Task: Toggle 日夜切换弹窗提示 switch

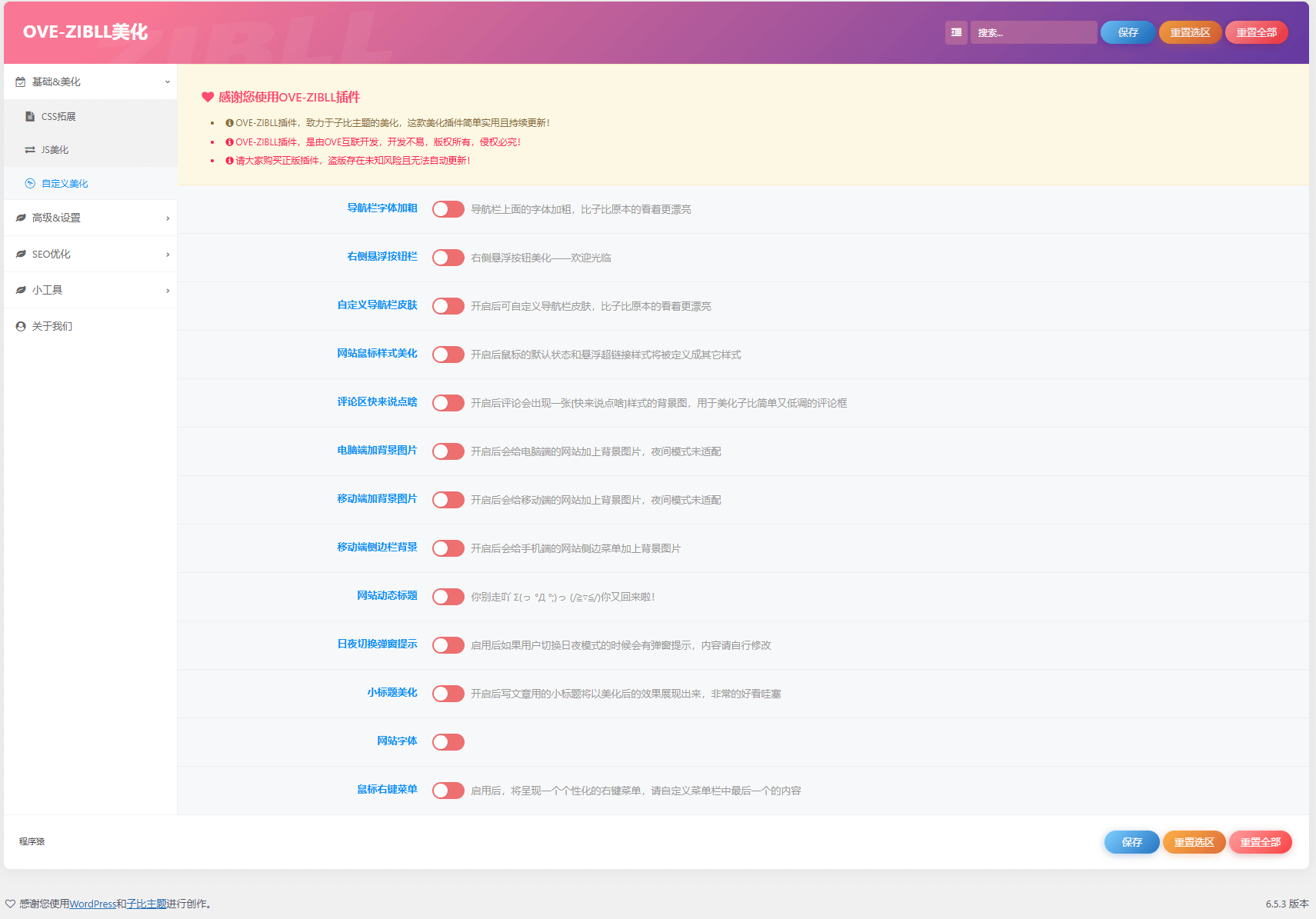Action: pyautogui.click(x=448, y=645)
